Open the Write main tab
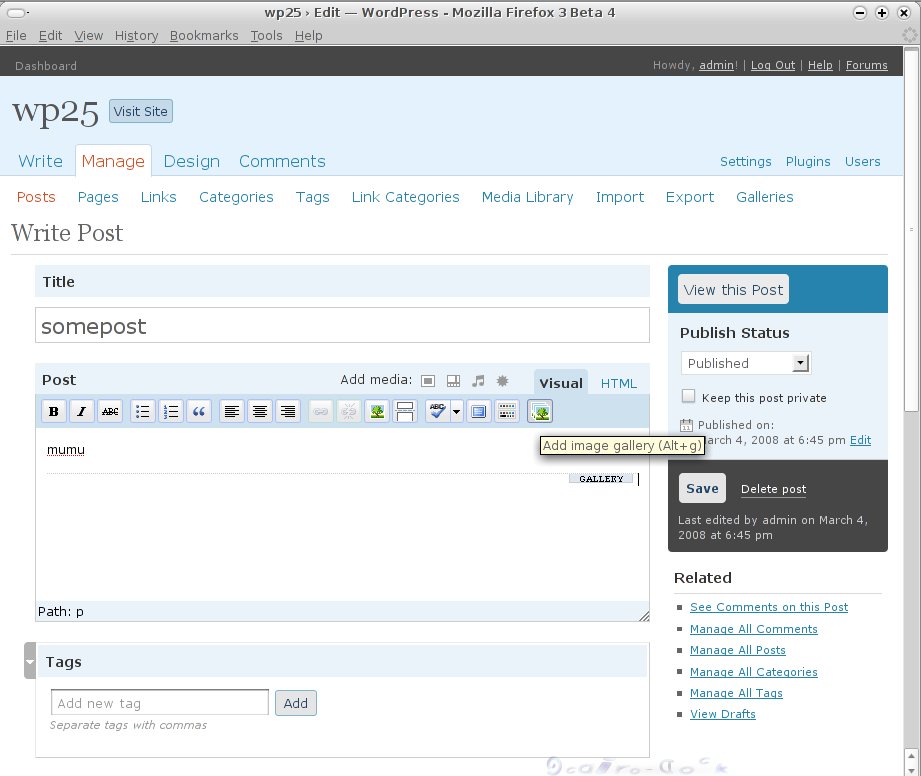 [41, 161]
